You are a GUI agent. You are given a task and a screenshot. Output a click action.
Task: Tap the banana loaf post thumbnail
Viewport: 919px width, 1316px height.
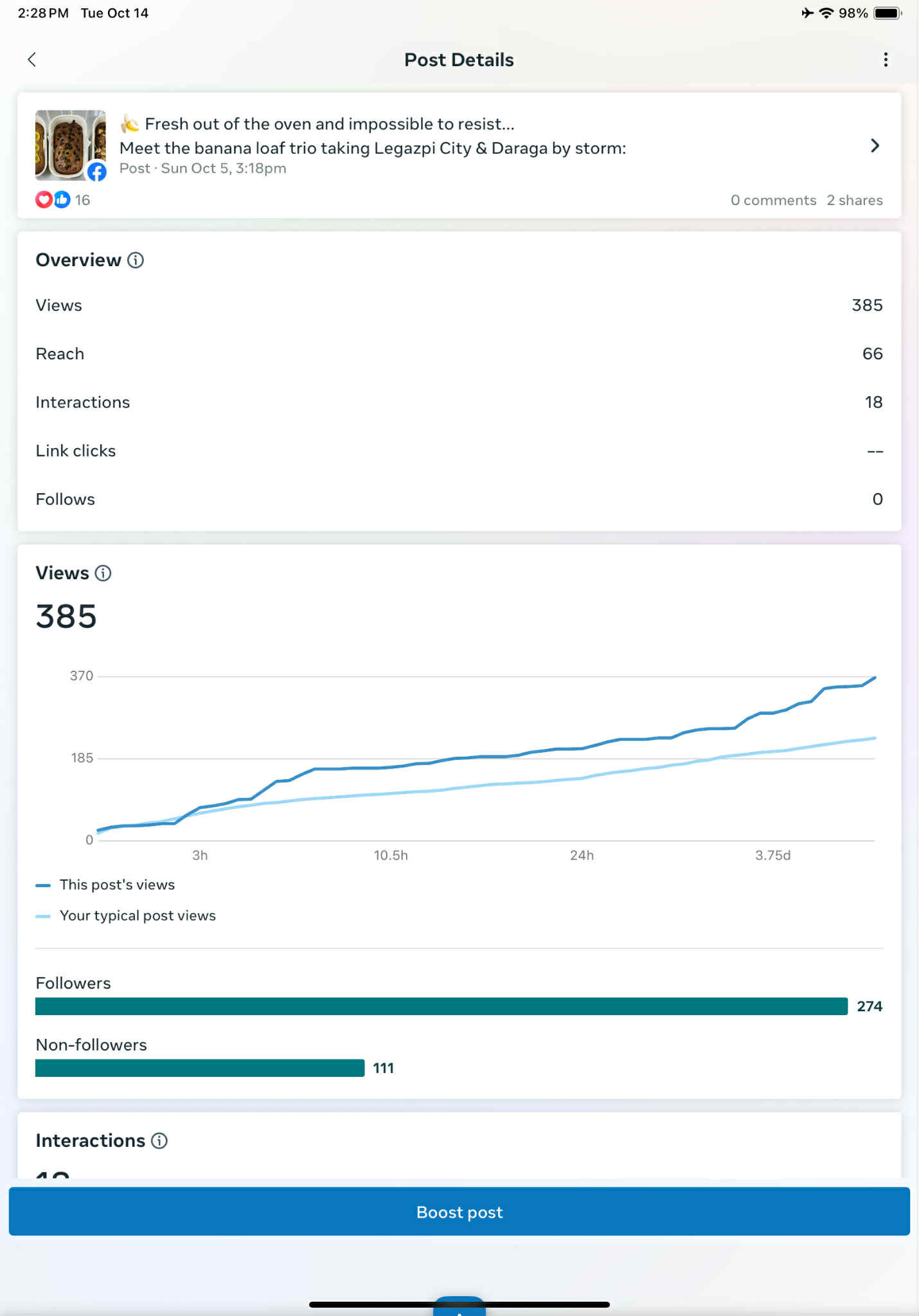[69, 145]
